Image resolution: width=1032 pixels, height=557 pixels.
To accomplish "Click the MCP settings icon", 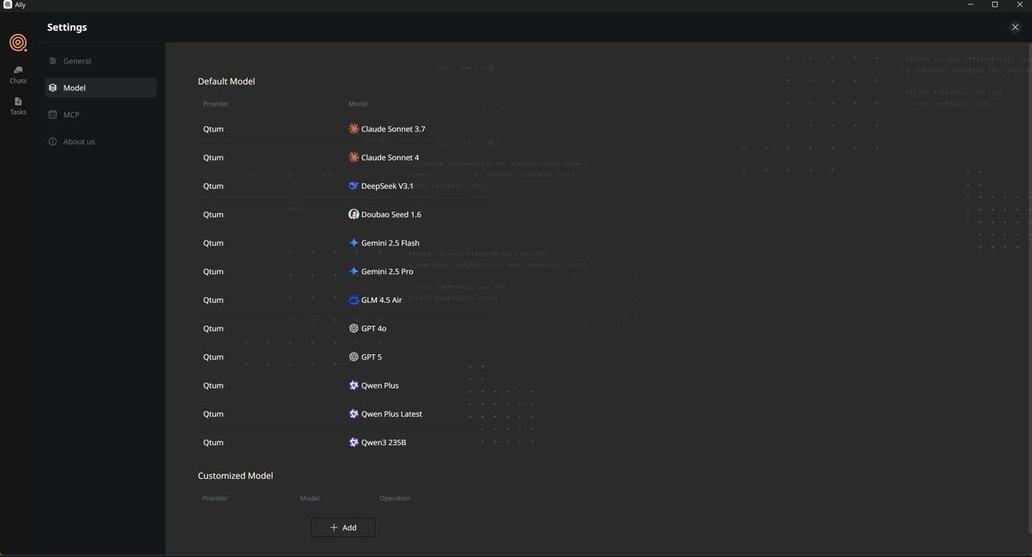I will 53,115.
